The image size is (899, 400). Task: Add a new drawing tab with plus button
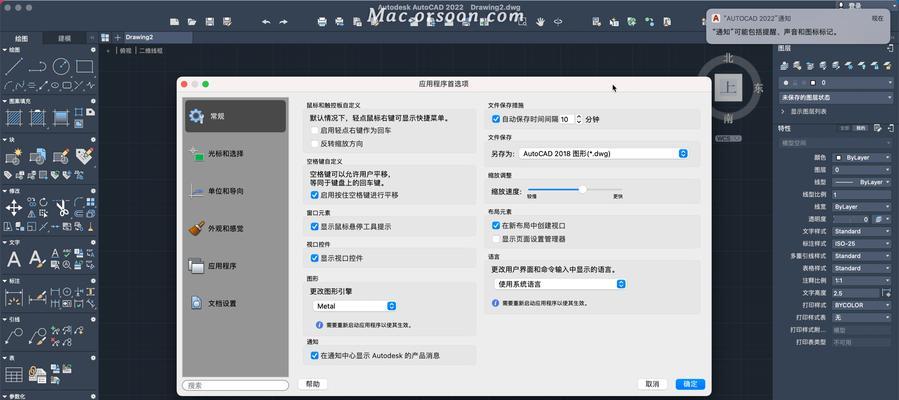[118, 38]
